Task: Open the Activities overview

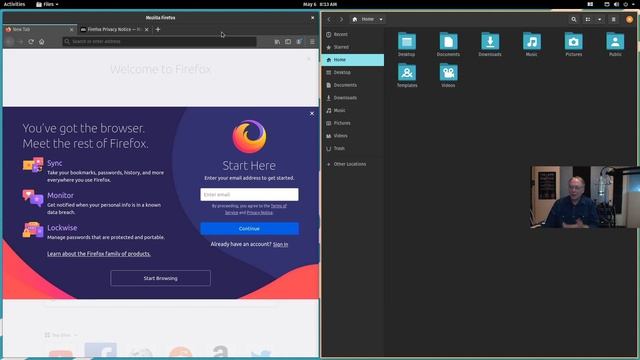Action: click(x=14, y=4)
